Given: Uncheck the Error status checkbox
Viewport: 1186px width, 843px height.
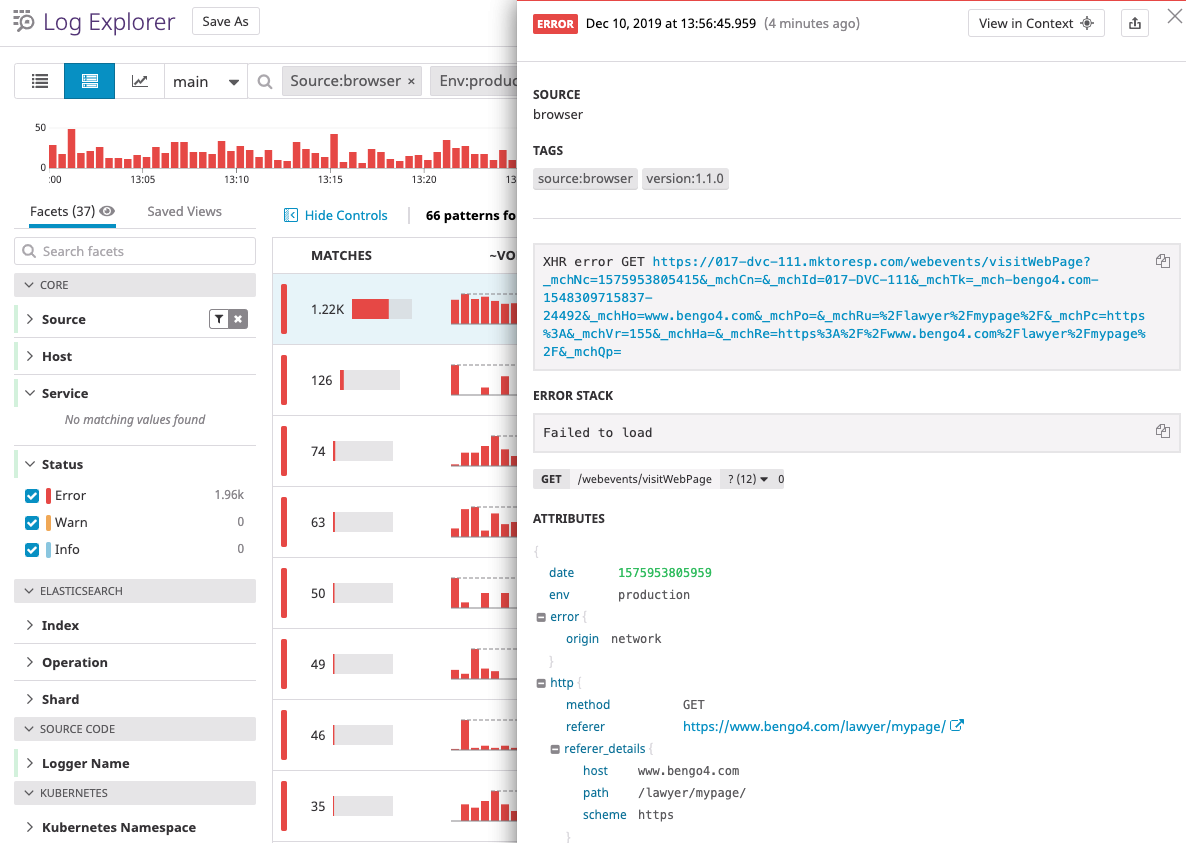Looking at the screenshot, I should (32, 496).
